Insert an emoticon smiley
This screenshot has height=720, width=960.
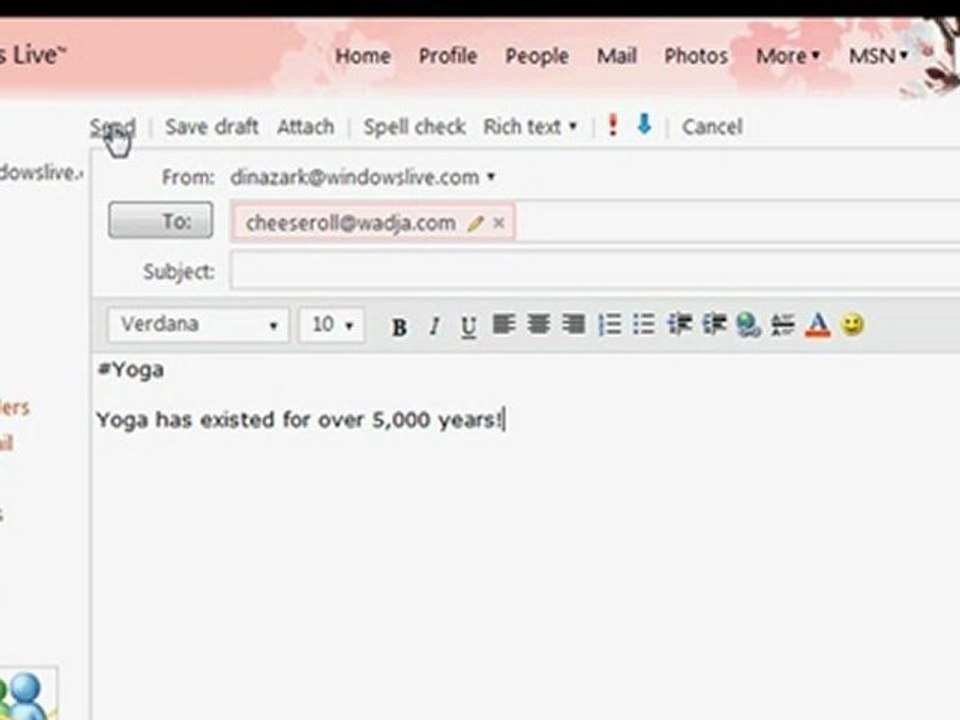pyautogui.click(x=853, y=324)
